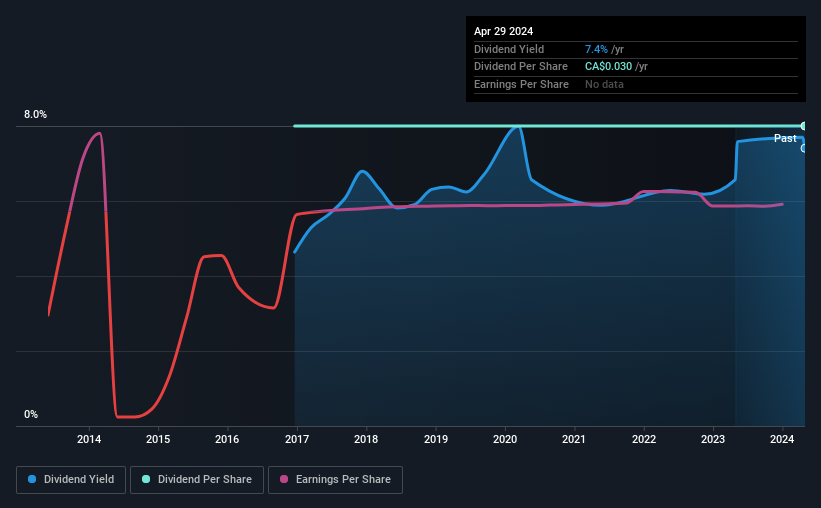Select the 2014 x-axis year label

tap(89, 439)
